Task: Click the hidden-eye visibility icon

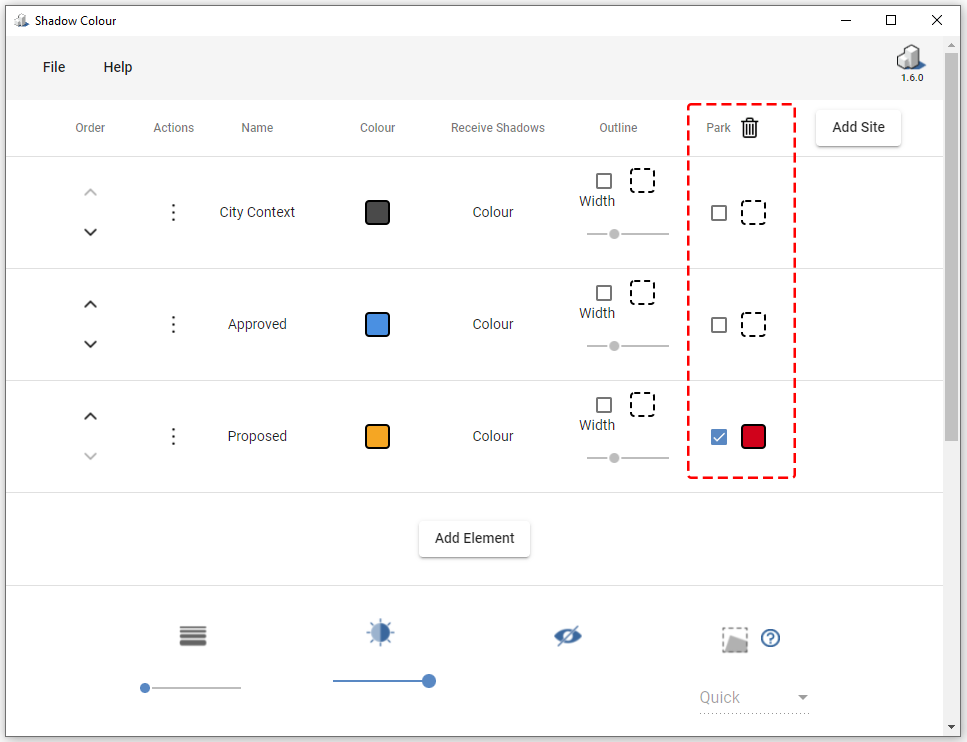Action: pyautogui.click(x=568, y=635)
